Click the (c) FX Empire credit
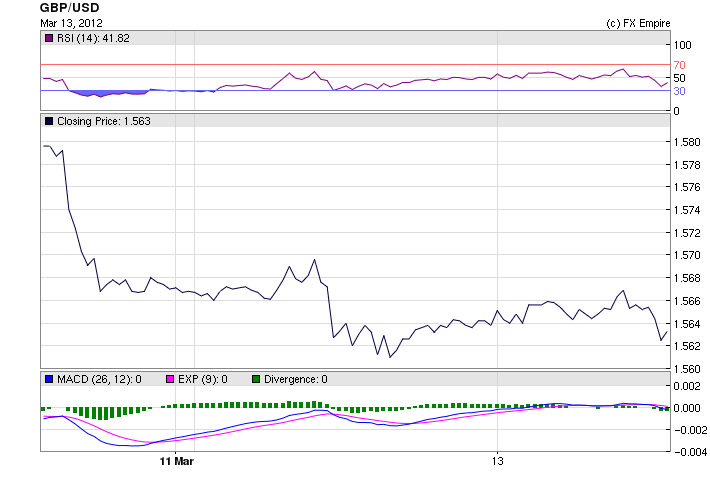Screen dimensions: 710x487 pyautogui.click(x=638, y=23)
